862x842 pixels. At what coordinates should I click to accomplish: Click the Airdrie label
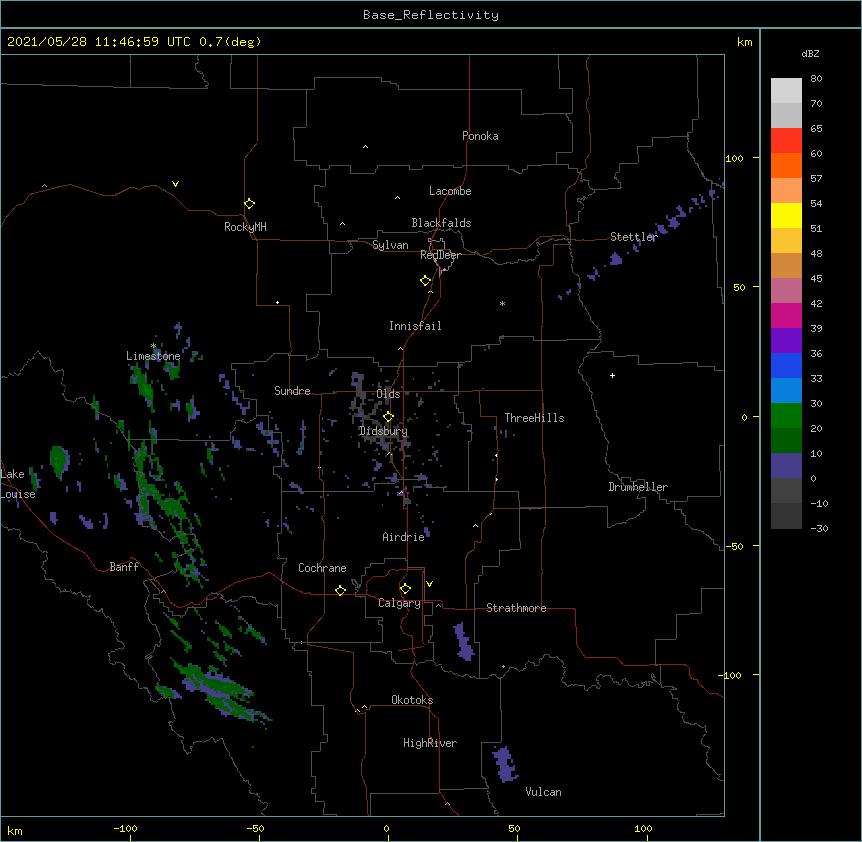coord(404,537)
